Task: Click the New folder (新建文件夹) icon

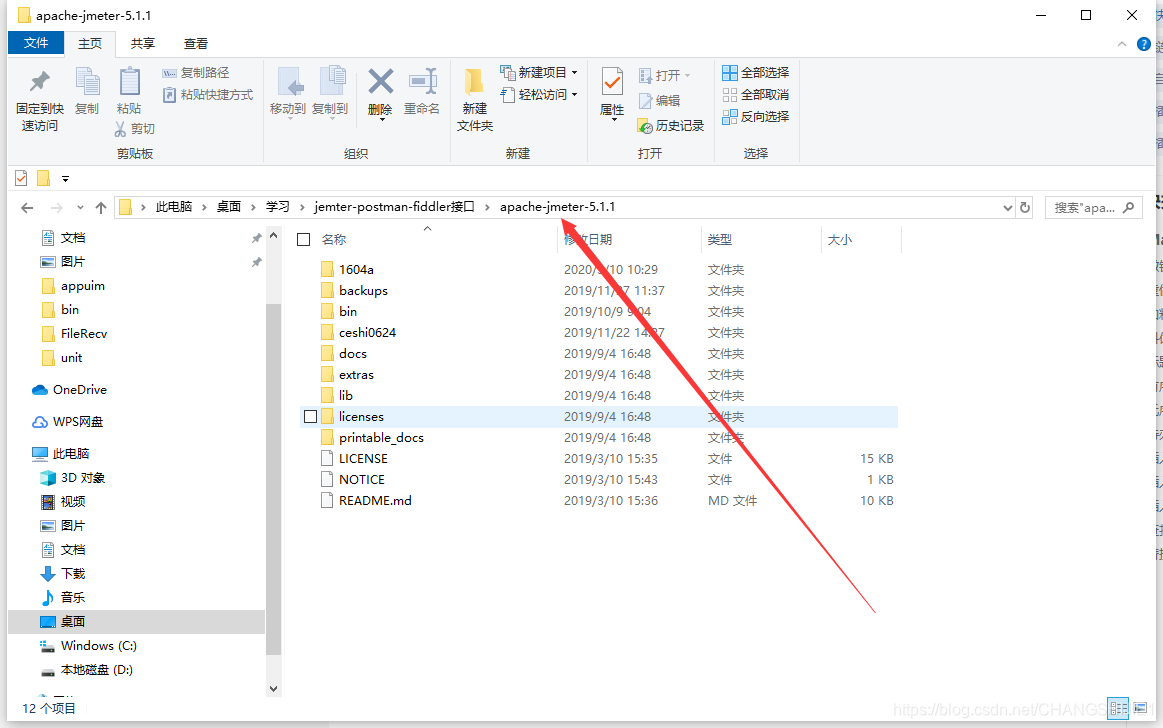Action: 475,82
